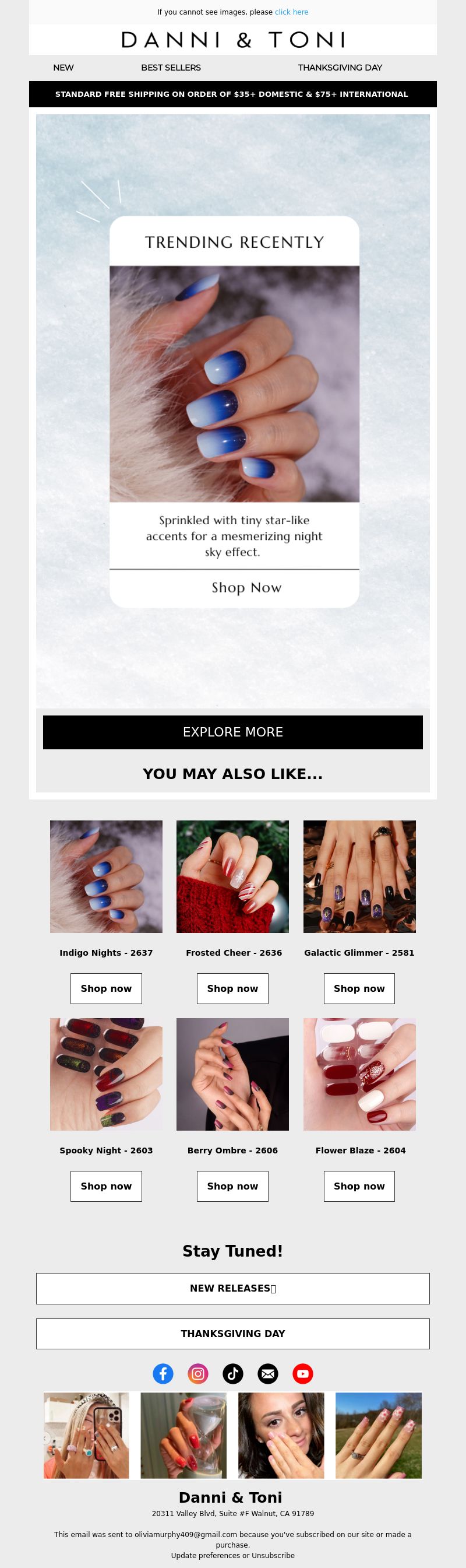Click Shop now under Frosted Cheer
The height and width of the screenshot is (1568, 466).
click(232, 988)
